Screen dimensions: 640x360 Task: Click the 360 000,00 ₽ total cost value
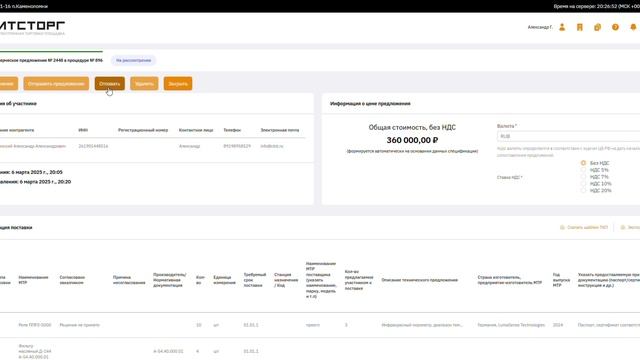pyautogui.click(x=412, y=140)
